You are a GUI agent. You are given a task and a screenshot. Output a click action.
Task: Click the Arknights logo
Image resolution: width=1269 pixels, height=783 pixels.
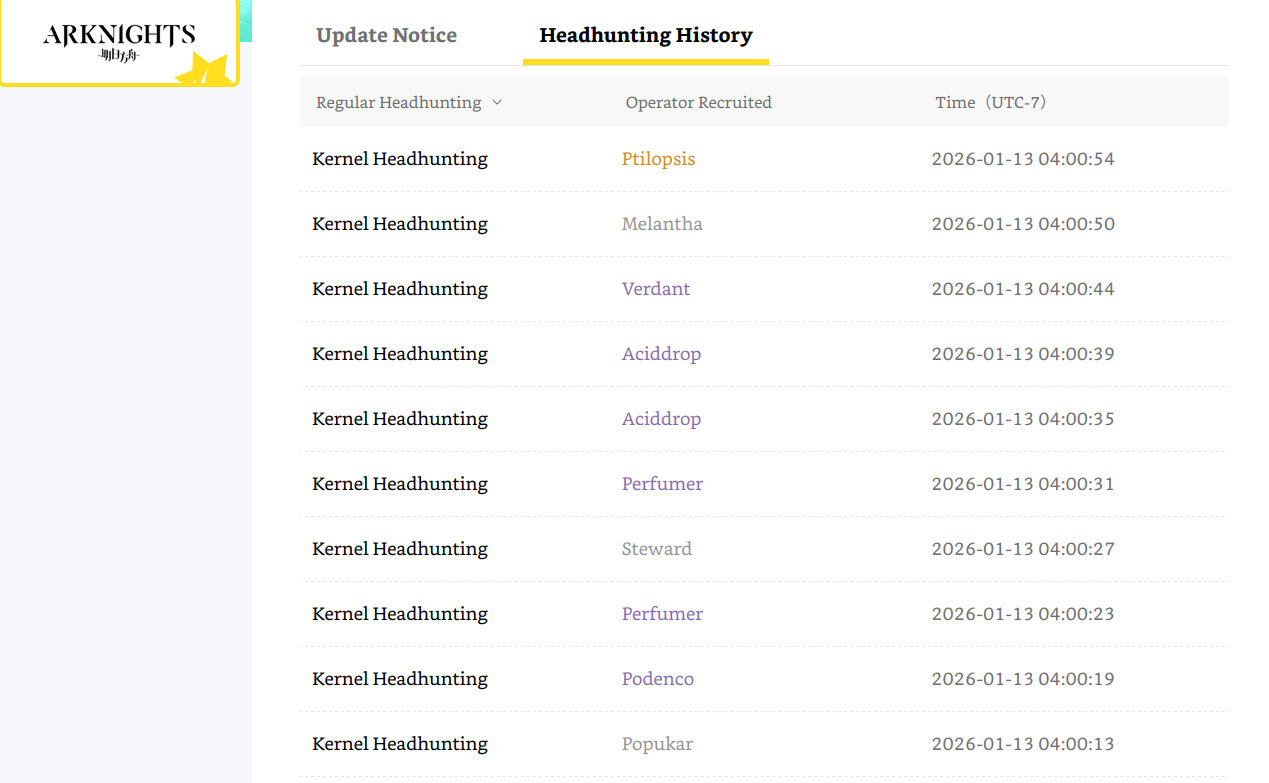119,42
